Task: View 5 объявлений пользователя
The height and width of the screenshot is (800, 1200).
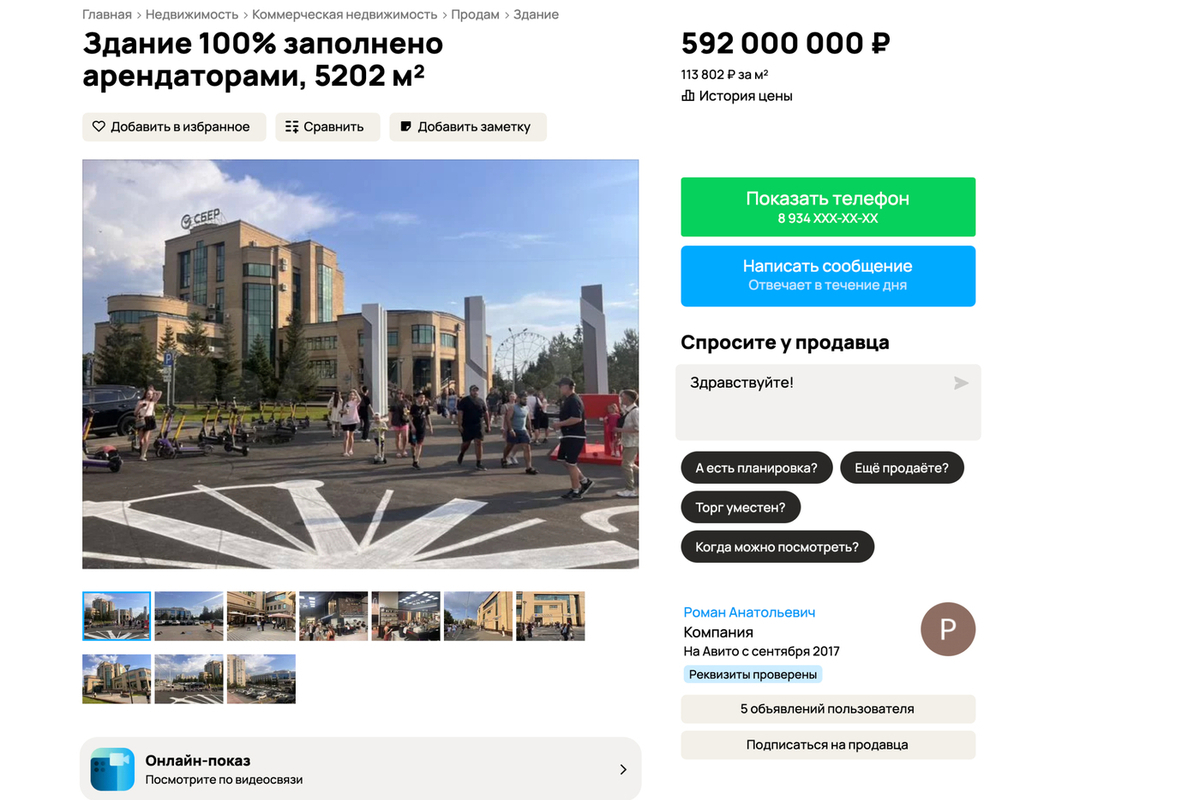Action: (828, 709)
